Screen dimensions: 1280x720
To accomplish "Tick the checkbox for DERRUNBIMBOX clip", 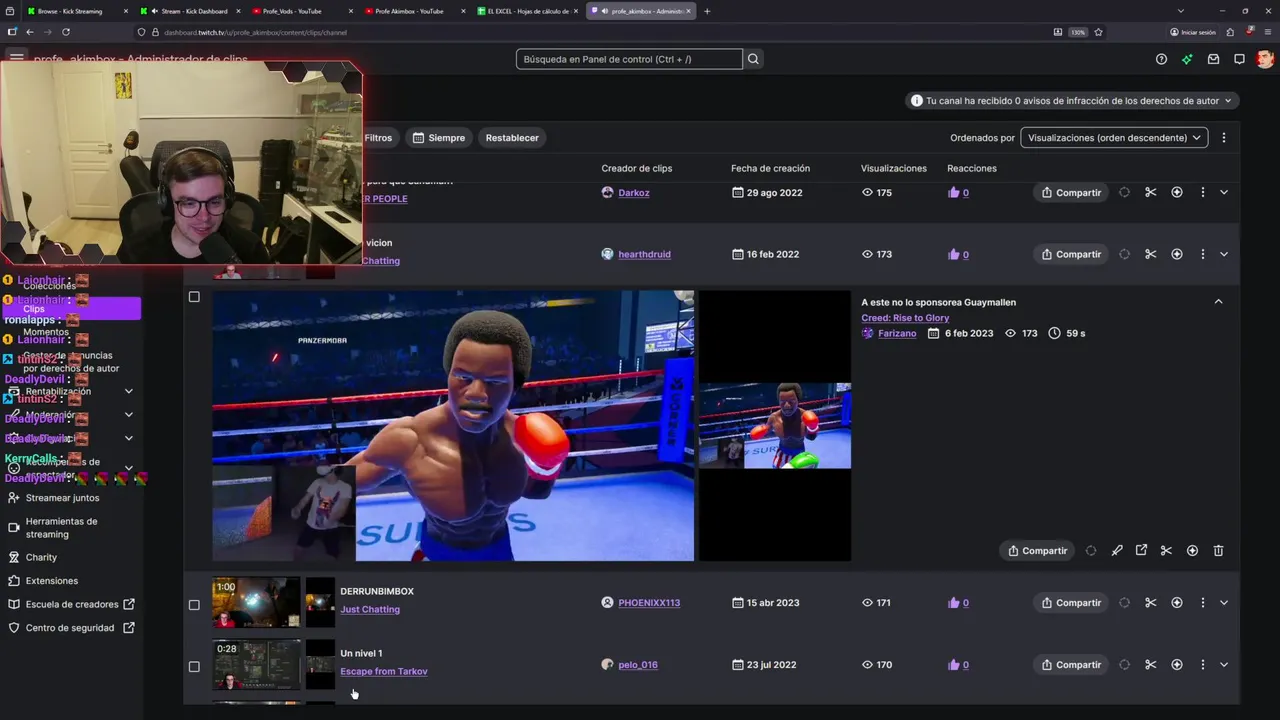I will [x=194, y=604].
